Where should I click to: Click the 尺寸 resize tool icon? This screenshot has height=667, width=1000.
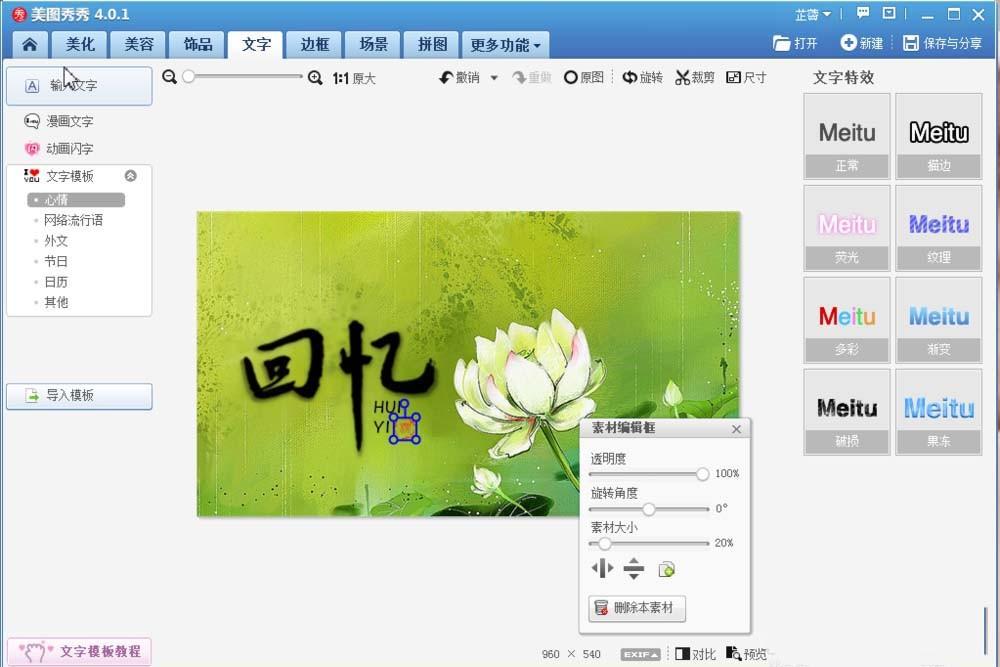pos(747,77)
